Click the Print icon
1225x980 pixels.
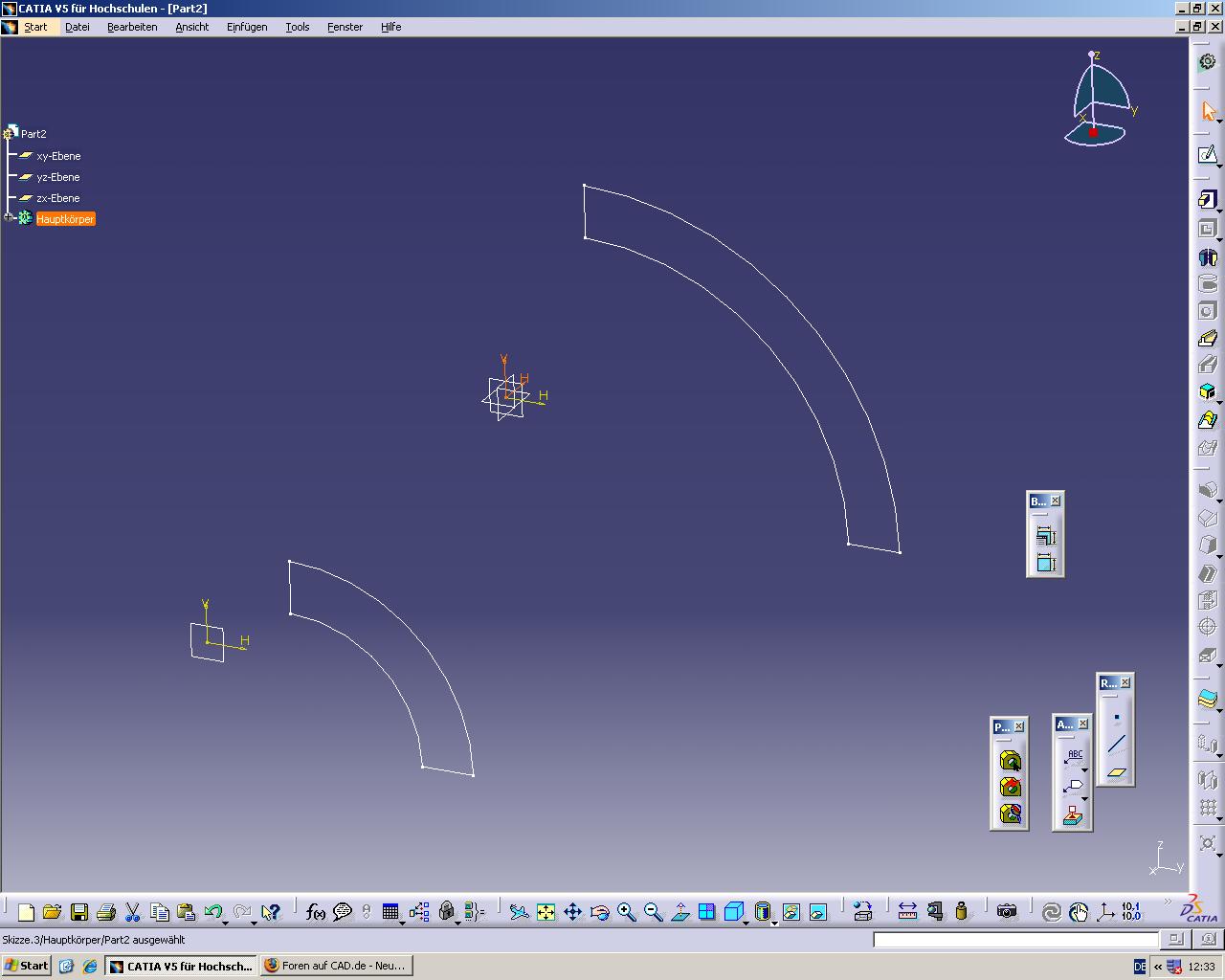(x=106, y=912)
